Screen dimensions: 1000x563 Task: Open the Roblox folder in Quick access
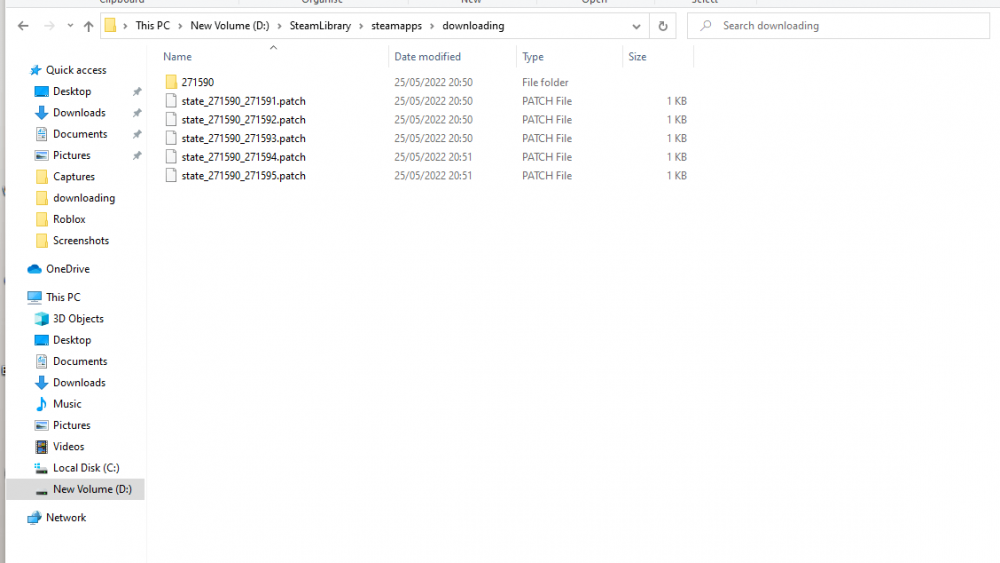tap(69, 219)
